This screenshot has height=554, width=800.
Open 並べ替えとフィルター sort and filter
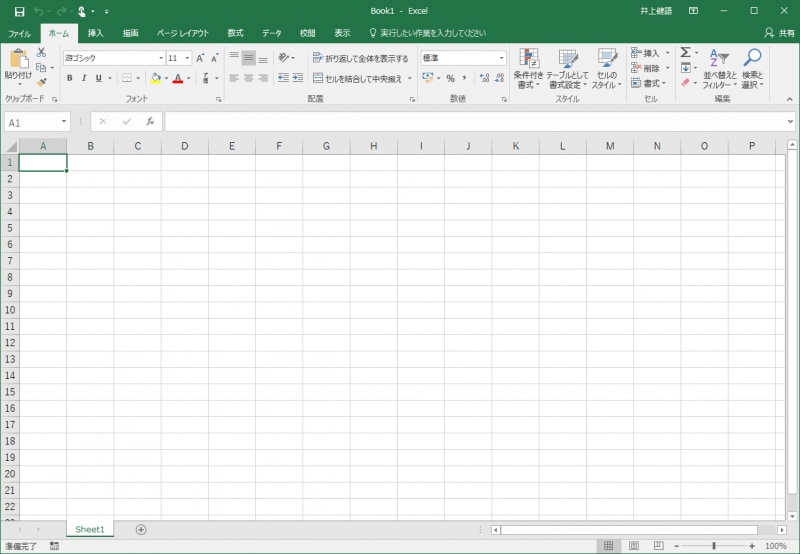pos(719,69)
